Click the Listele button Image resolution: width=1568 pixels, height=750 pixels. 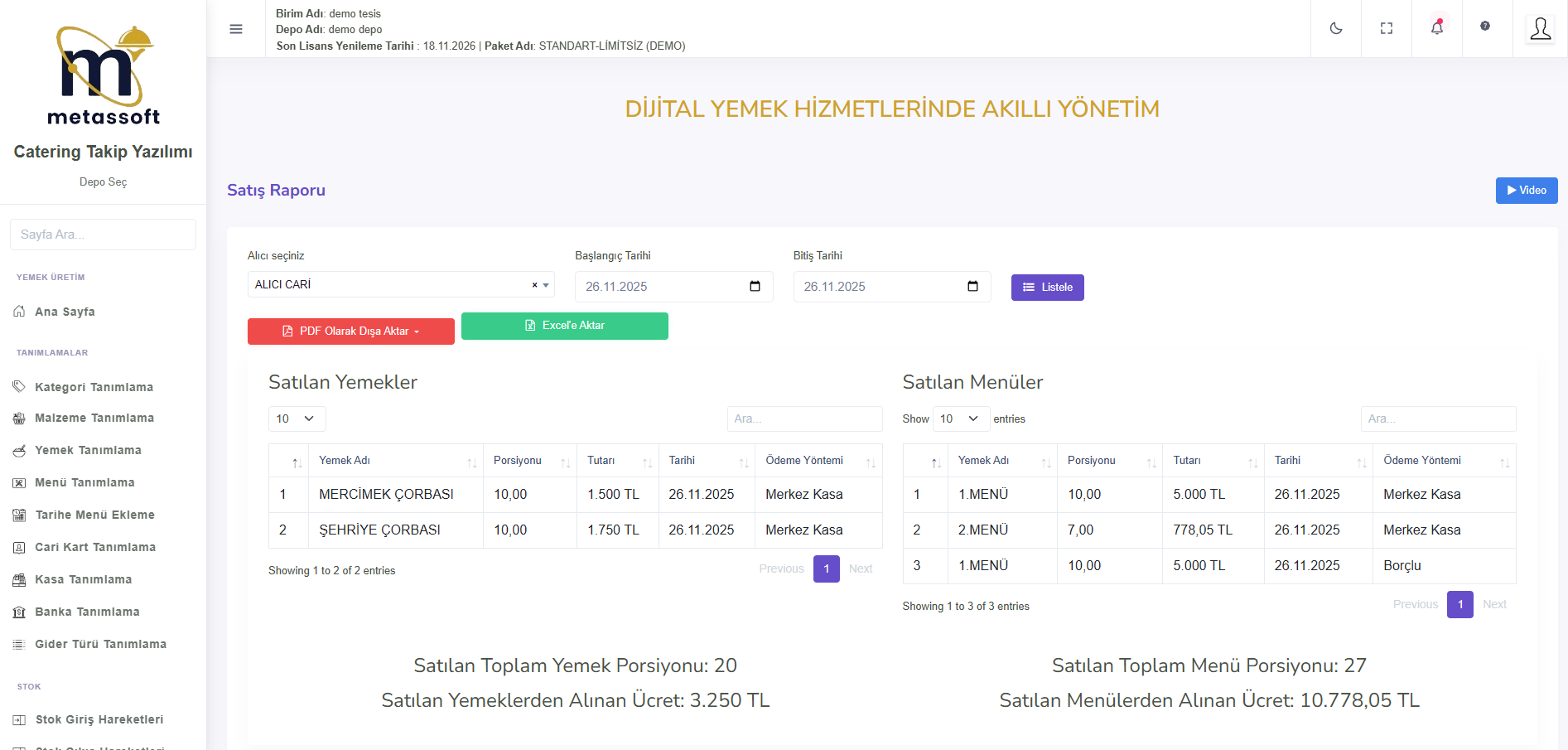coord(1047,288)
